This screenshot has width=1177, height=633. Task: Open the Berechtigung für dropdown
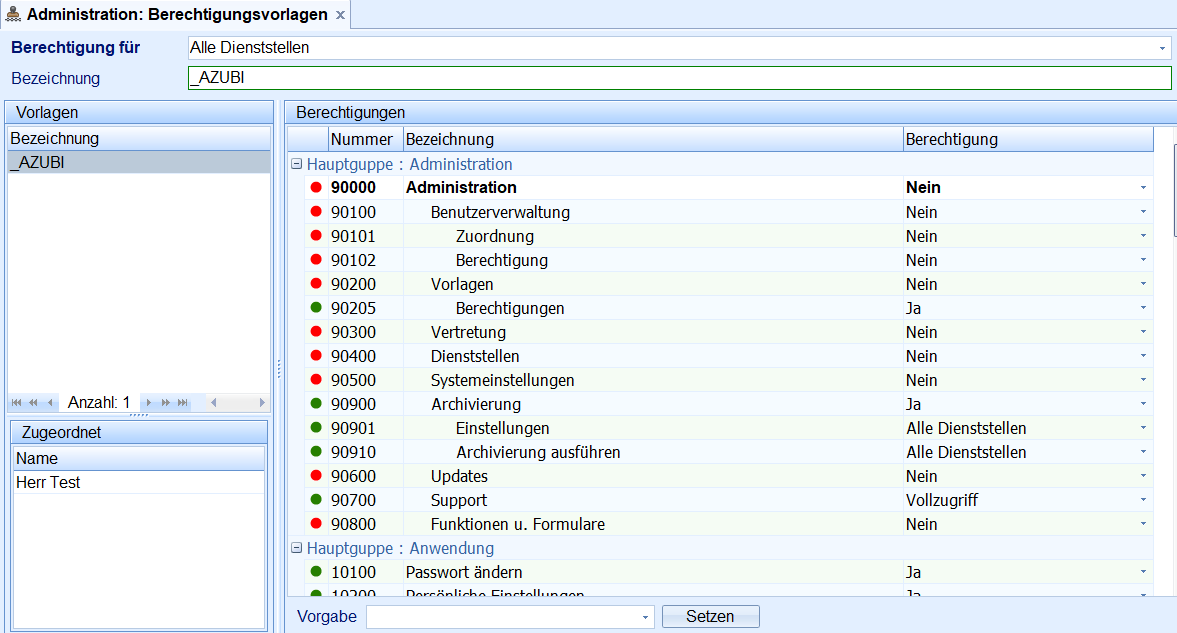[x=1162, y=48]
